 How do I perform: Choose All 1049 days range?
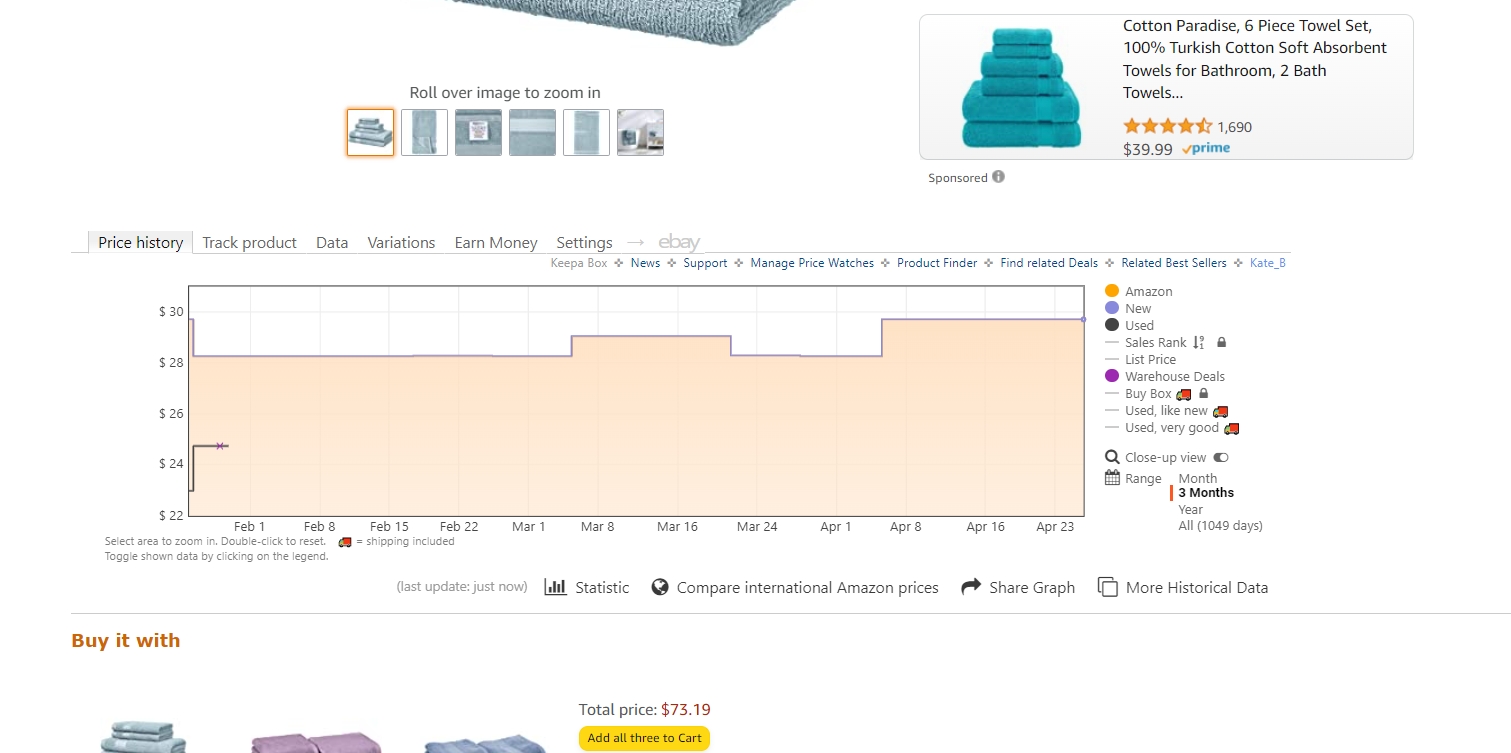coord(1221,525)
